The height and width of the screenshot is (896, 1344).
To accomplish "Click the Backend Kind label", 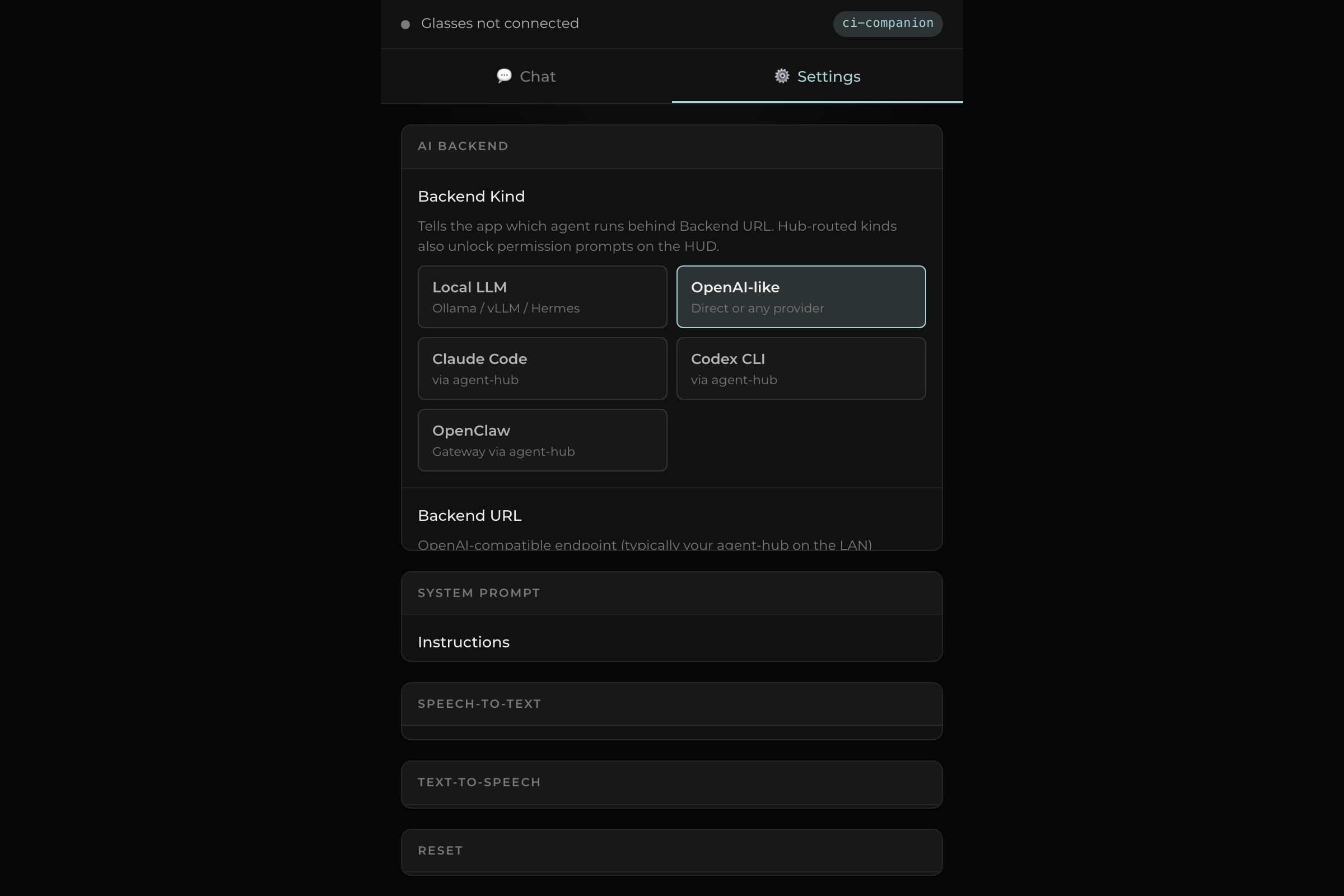I will pyautogui.click(x=471, y=197).
